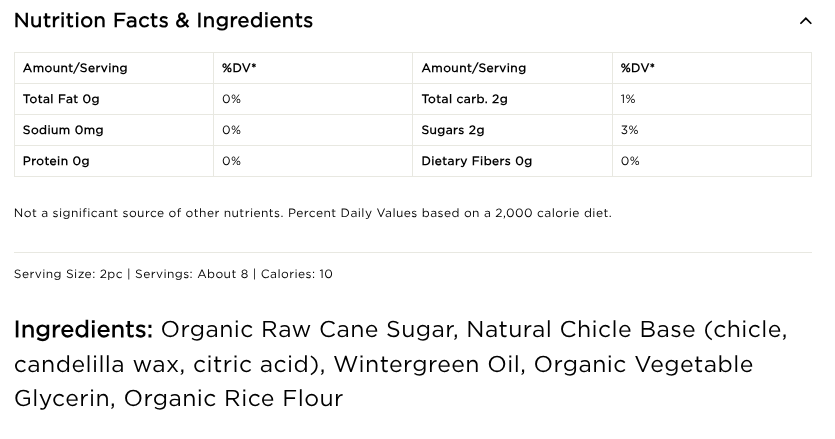This screenshot has width=835, height=439.
Task: Click the bold Ingredients label
Action: coord(83,330)
